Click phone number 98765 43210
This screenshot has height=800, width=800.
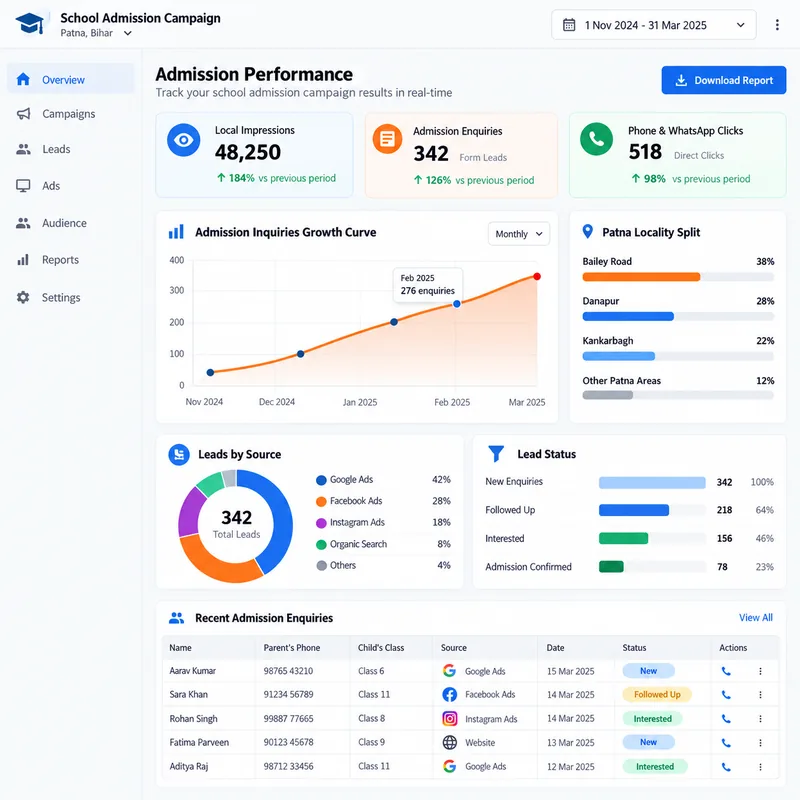pyautogui.click(x=288, y=671)
